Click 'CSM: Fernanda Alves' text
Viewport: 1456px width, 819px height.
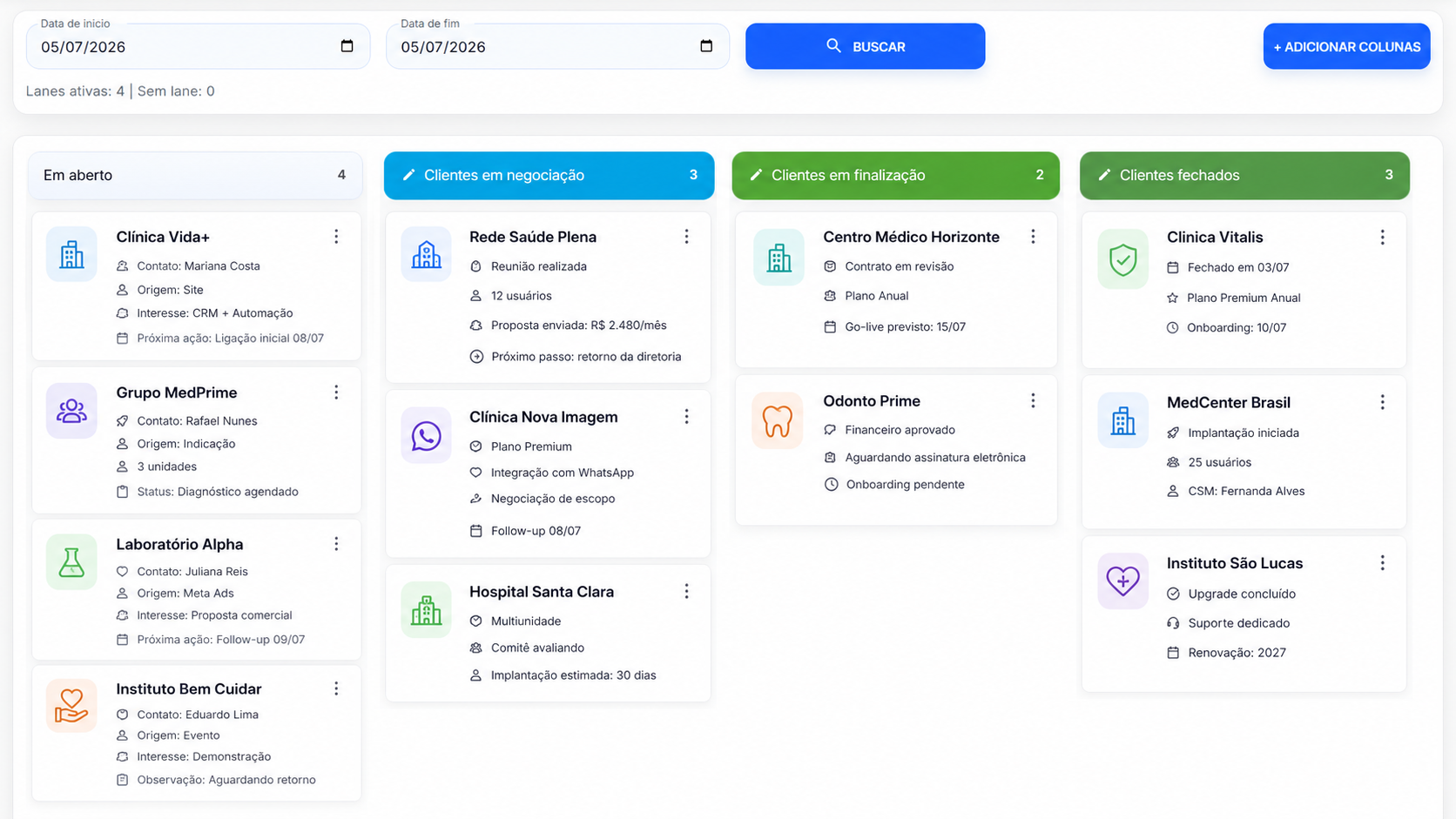click(1246, 491)
